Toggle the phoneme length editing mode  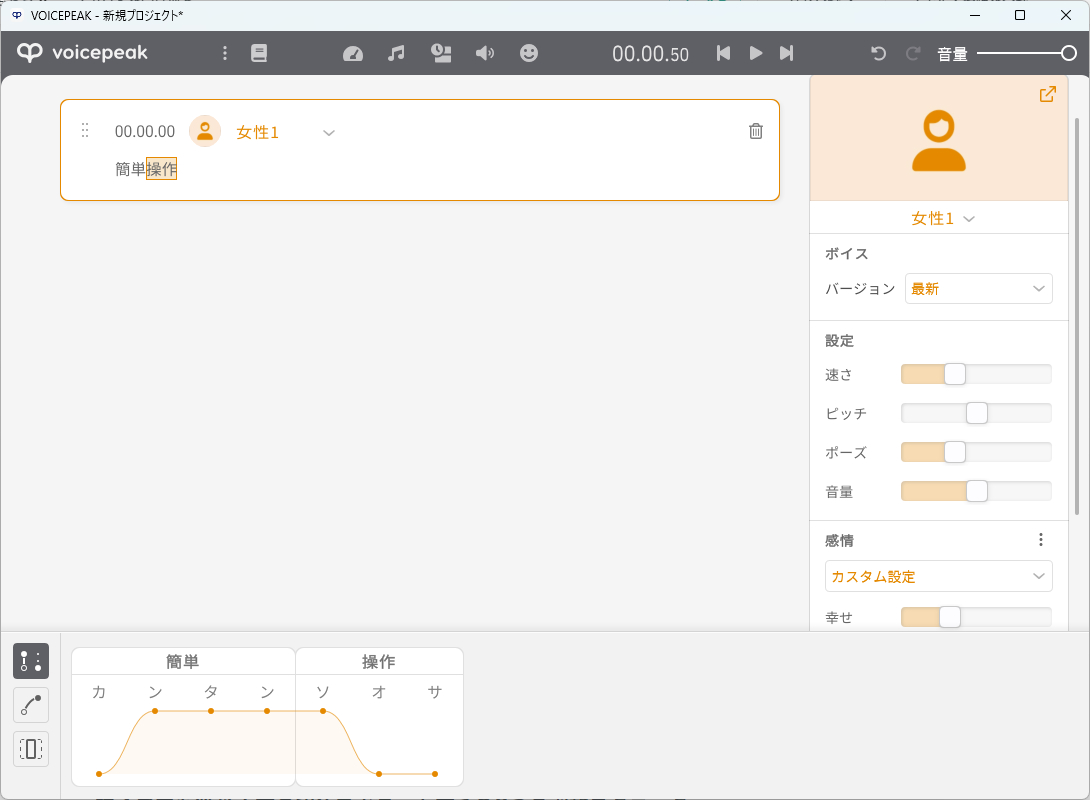click(31, 748)
